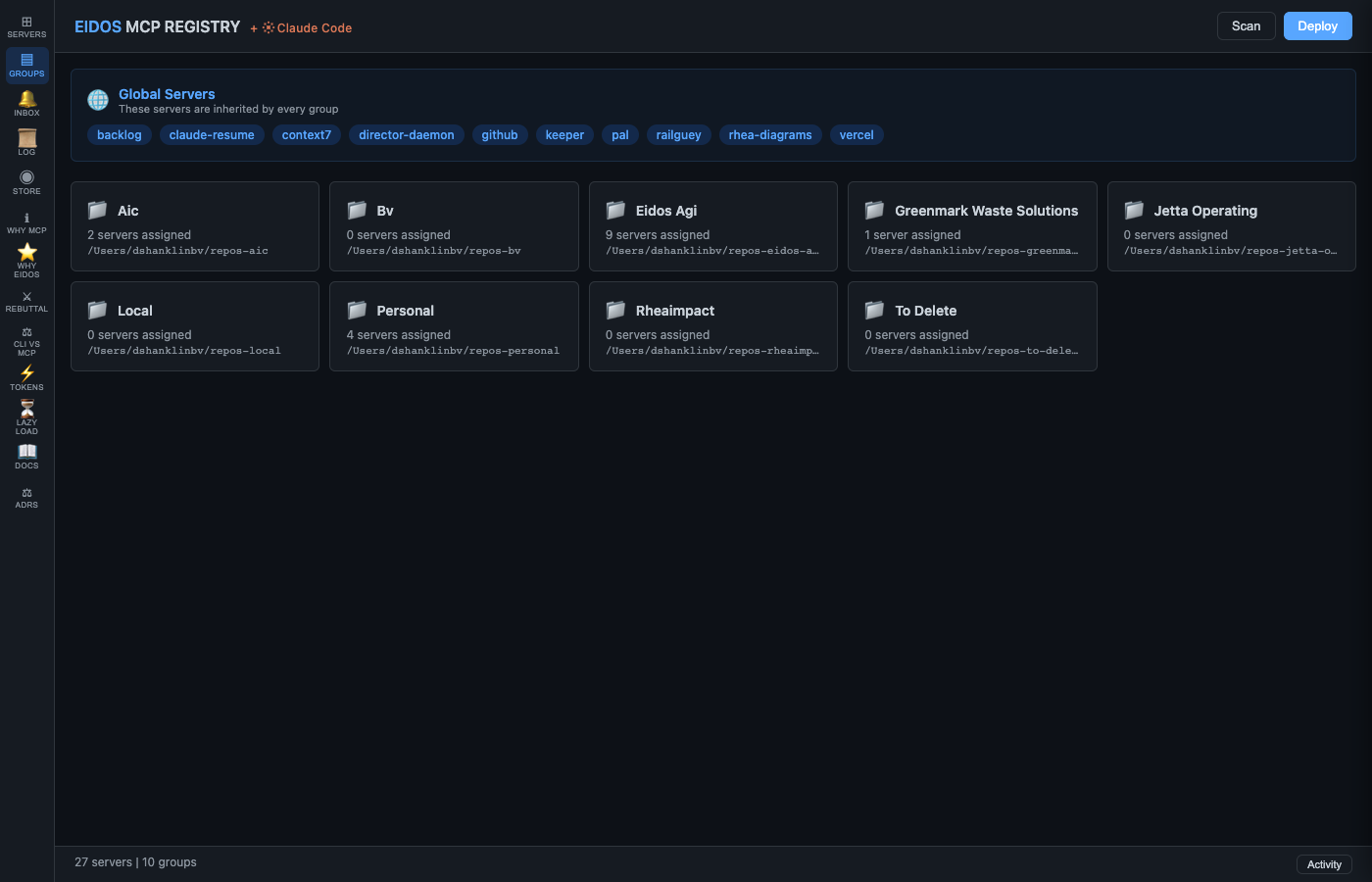Select the pal server tag

pyautogui.click(x=620, y=135)
